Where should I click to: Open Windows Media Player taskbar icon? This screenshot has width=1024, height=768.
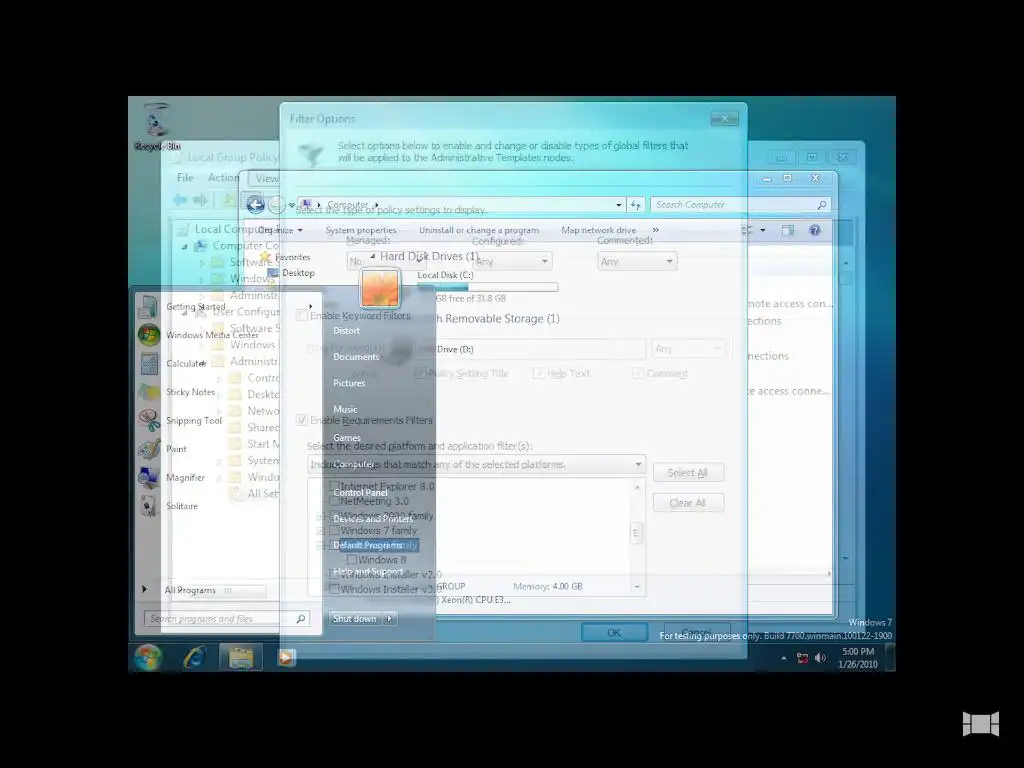[x=285, y=657]
